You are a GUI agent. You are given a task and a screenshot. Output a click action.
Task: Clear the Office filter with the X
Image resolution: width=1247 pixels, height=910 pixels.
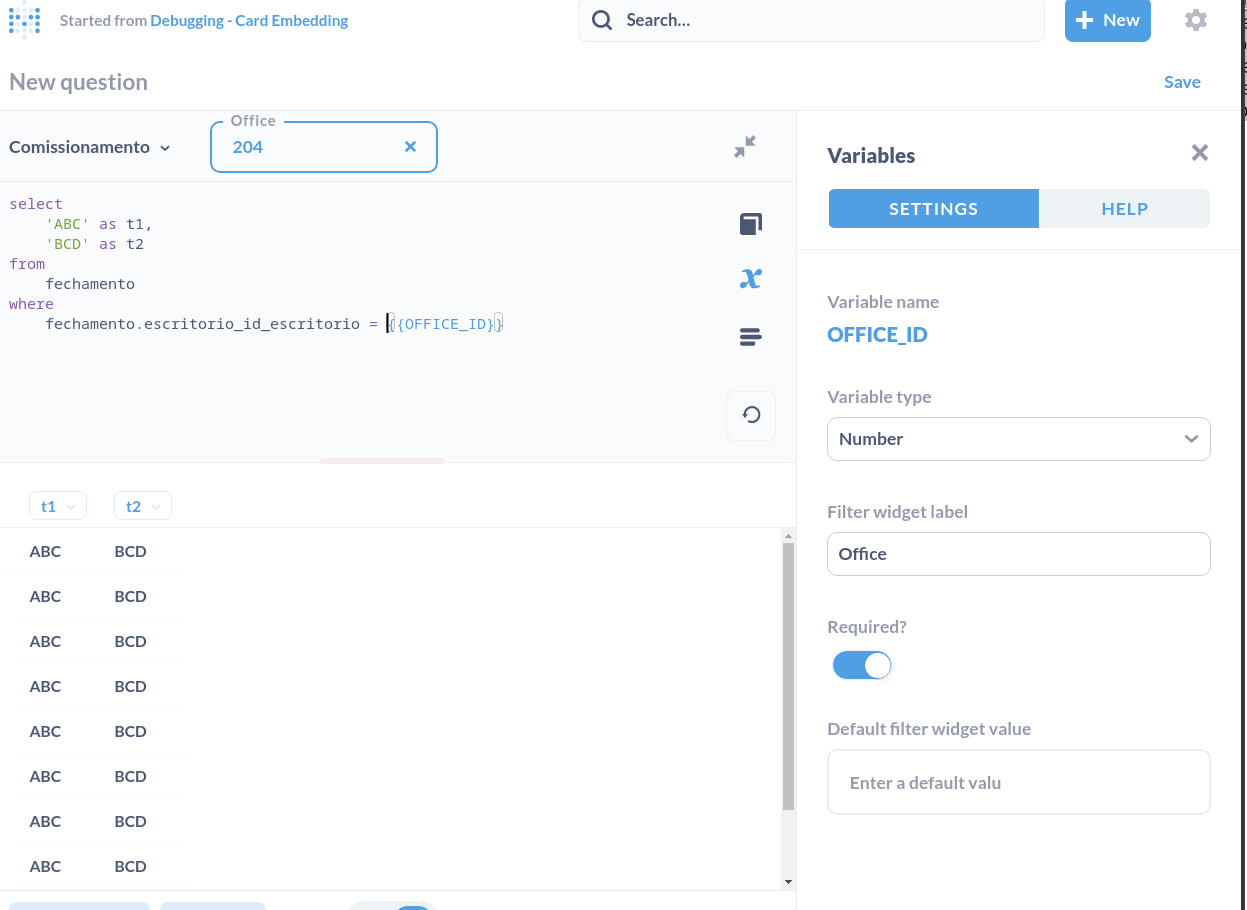[x=410, y=146]
